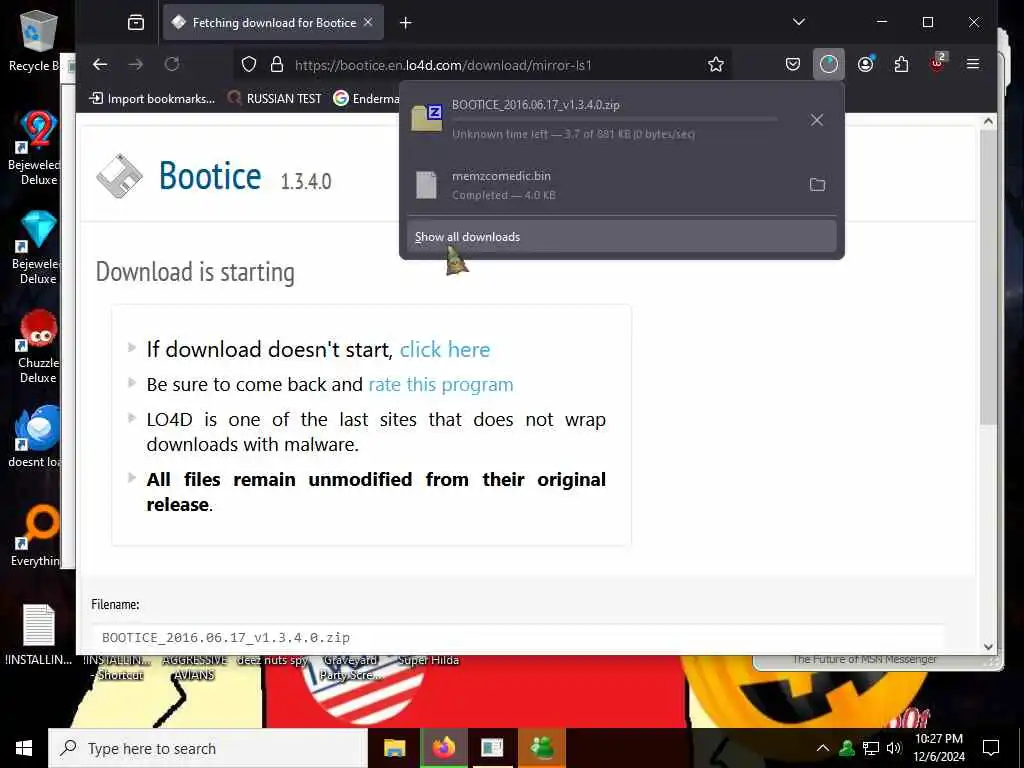Screen dimensions: 1024x768
Task: Open the RUSSIAN TEST bookmark
Action: coord(274,99)
